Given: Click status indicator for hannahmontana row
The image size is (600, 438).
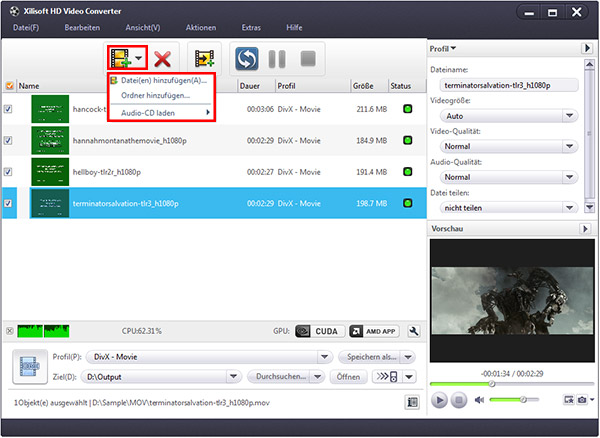Looking at the screenshot, I should coord(408,140).
